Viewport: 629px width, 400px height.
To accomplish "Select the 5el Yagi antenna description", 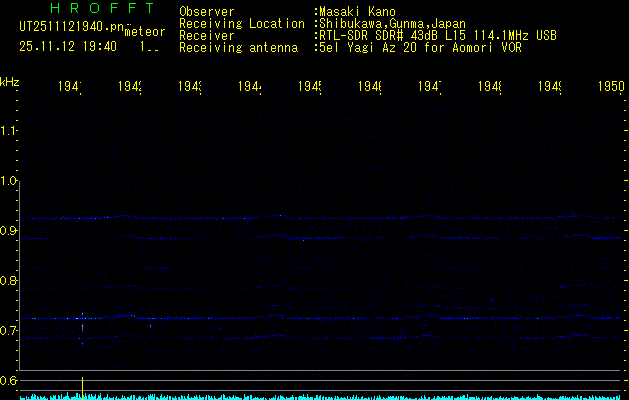I will tap(420, 47).
